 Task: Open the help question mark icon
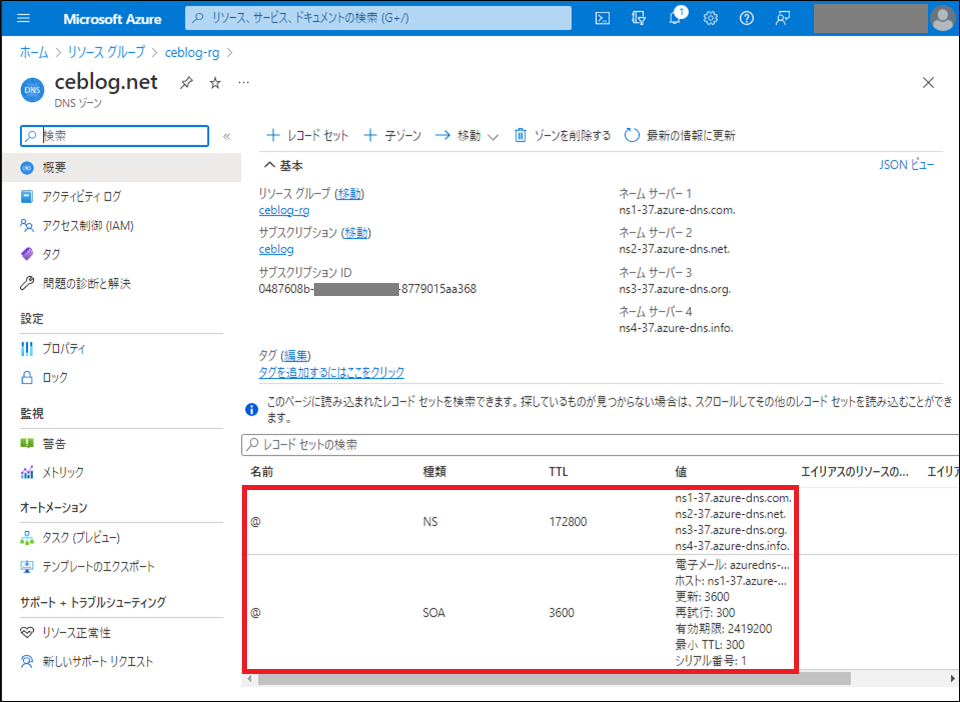[x=746, y=18]
